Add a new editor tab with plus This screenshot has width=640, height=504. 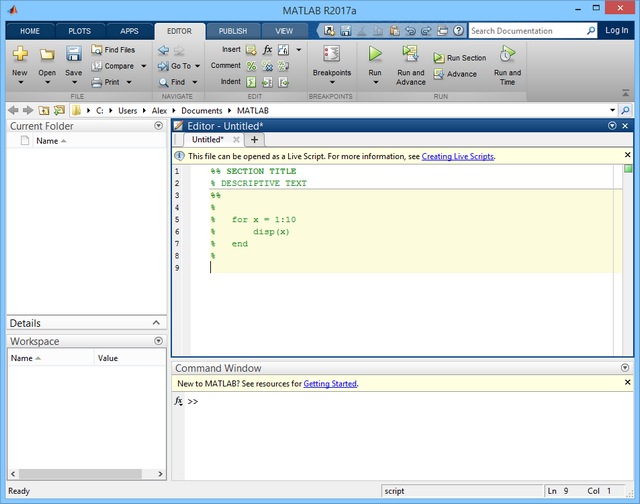click(254, 140)
